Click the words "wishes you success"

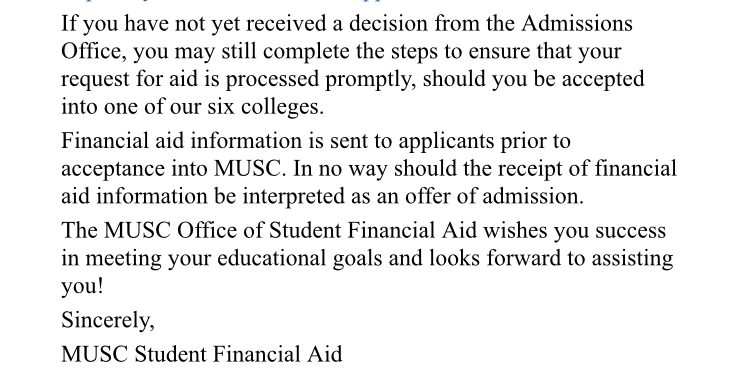[x=574, y=231]
